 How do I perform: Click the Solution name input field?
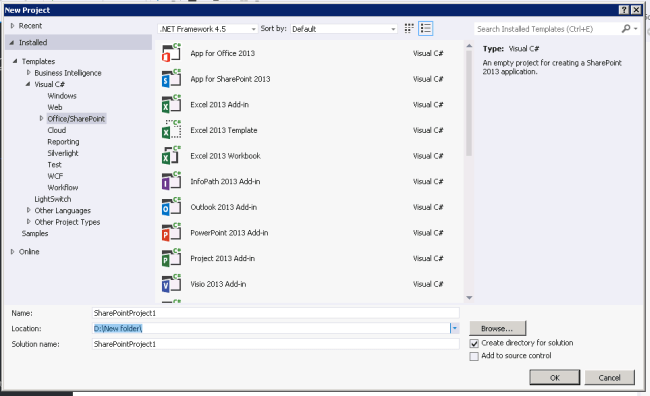point(276,344)
